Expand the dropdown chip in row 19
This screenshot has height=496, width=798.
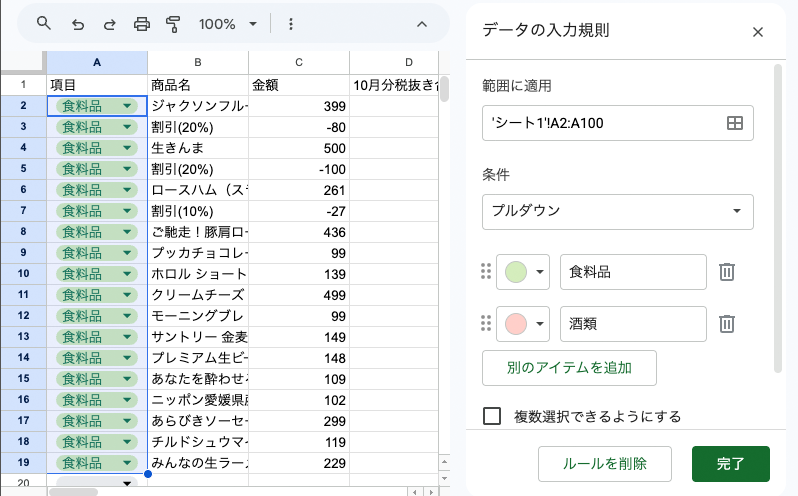127,463
